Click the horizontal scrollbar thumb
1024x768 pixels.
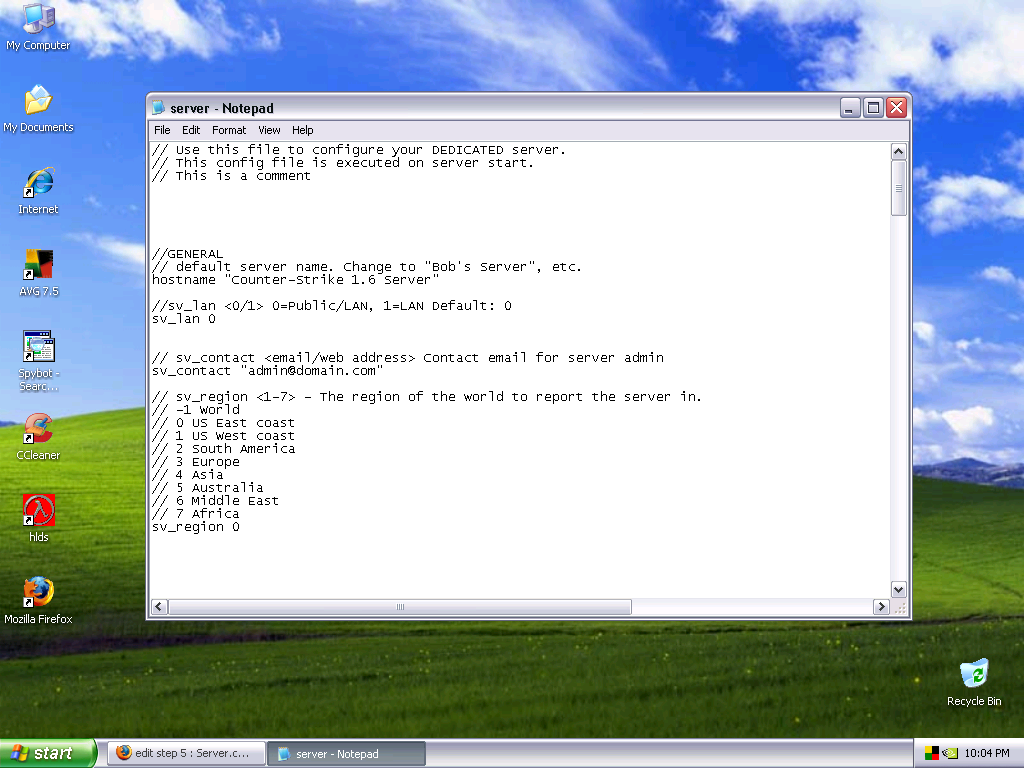click(400, 607)
